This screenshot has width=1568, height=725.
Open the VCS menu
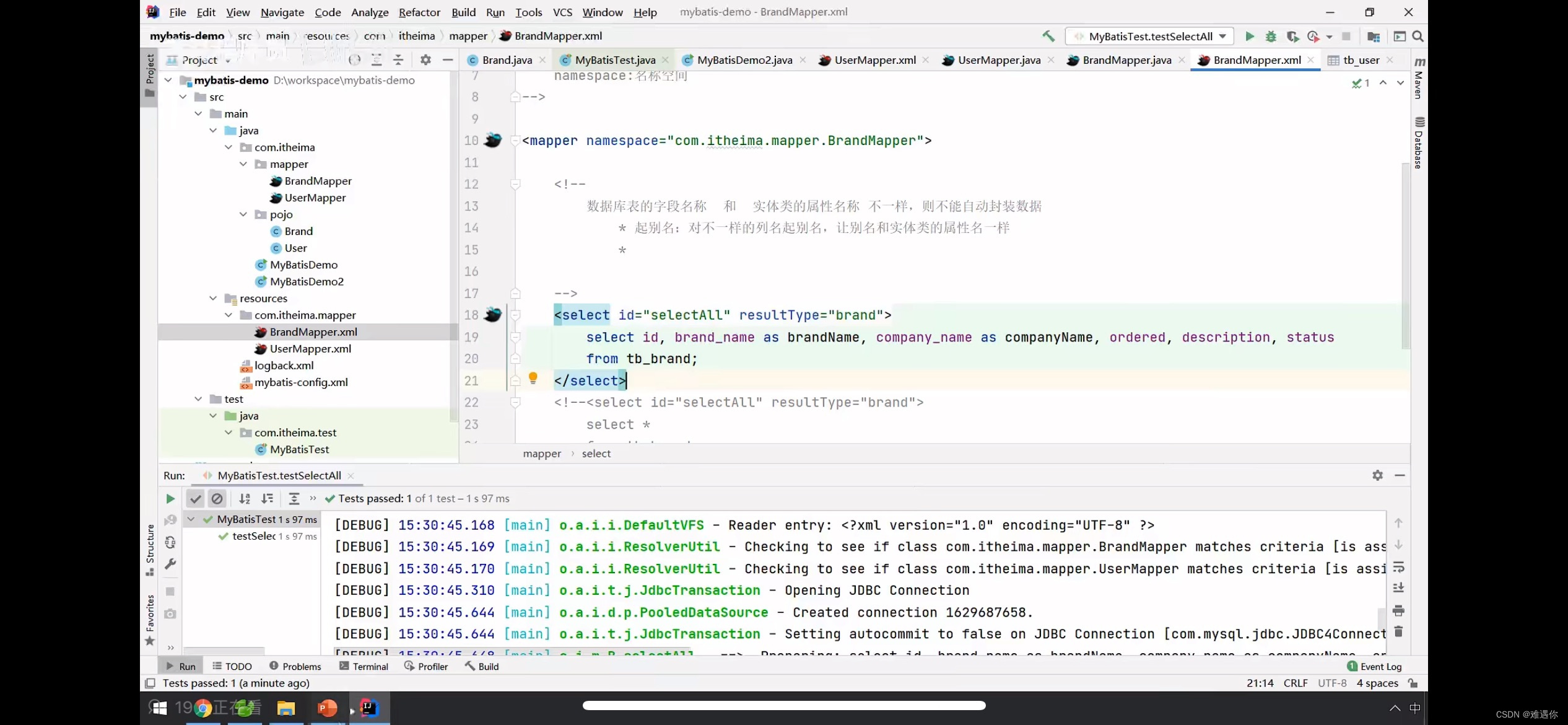(562, 12)
